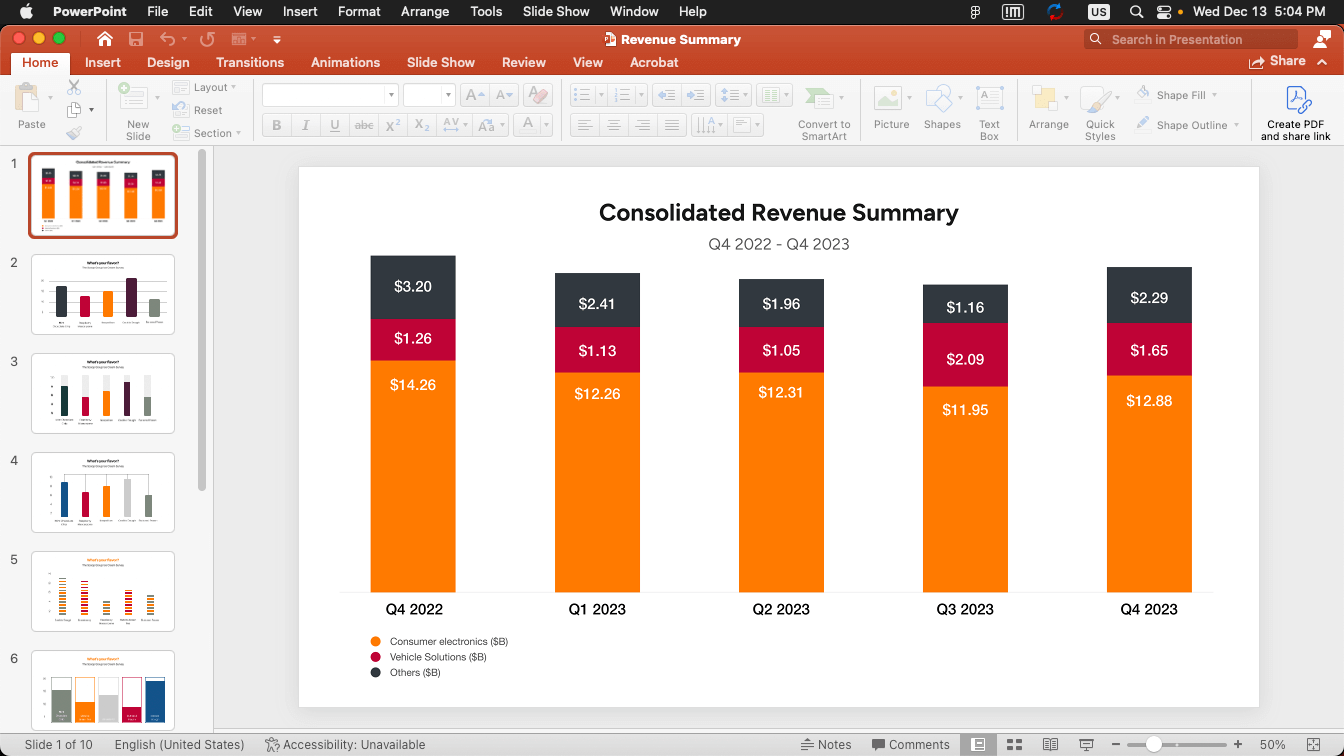Switch to the Transitions tab
The height and width of the screenshot is (756, 1344).
pyautogui.click(x=250, y=62)
